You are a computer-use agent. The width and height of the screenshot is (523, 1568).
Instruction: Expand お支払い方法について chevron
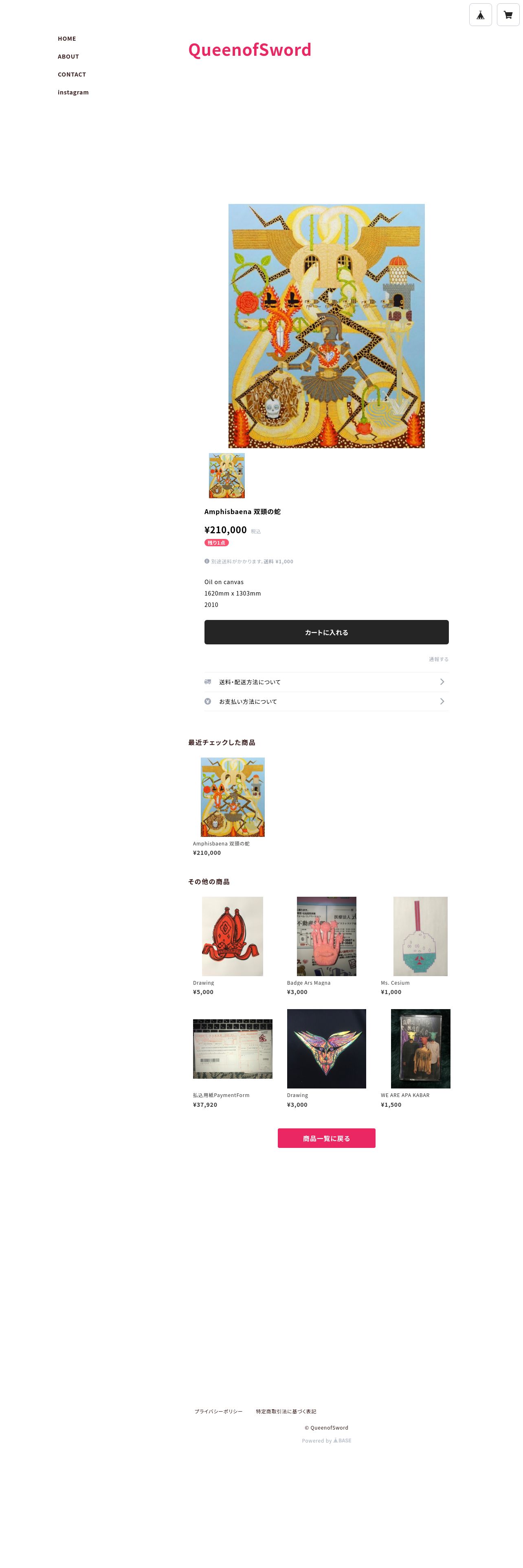(442, 701)
